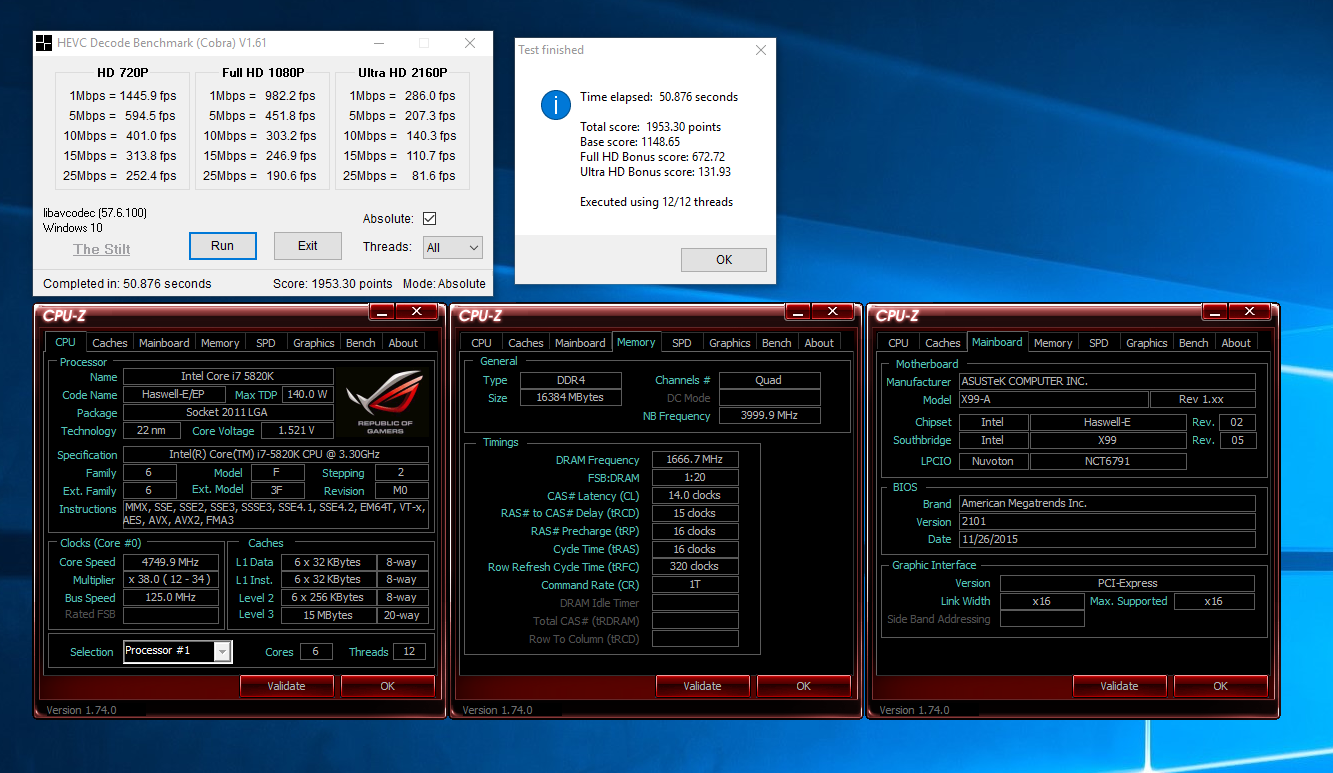Toggle the Absolute checkbox

[x=430, y=219]
